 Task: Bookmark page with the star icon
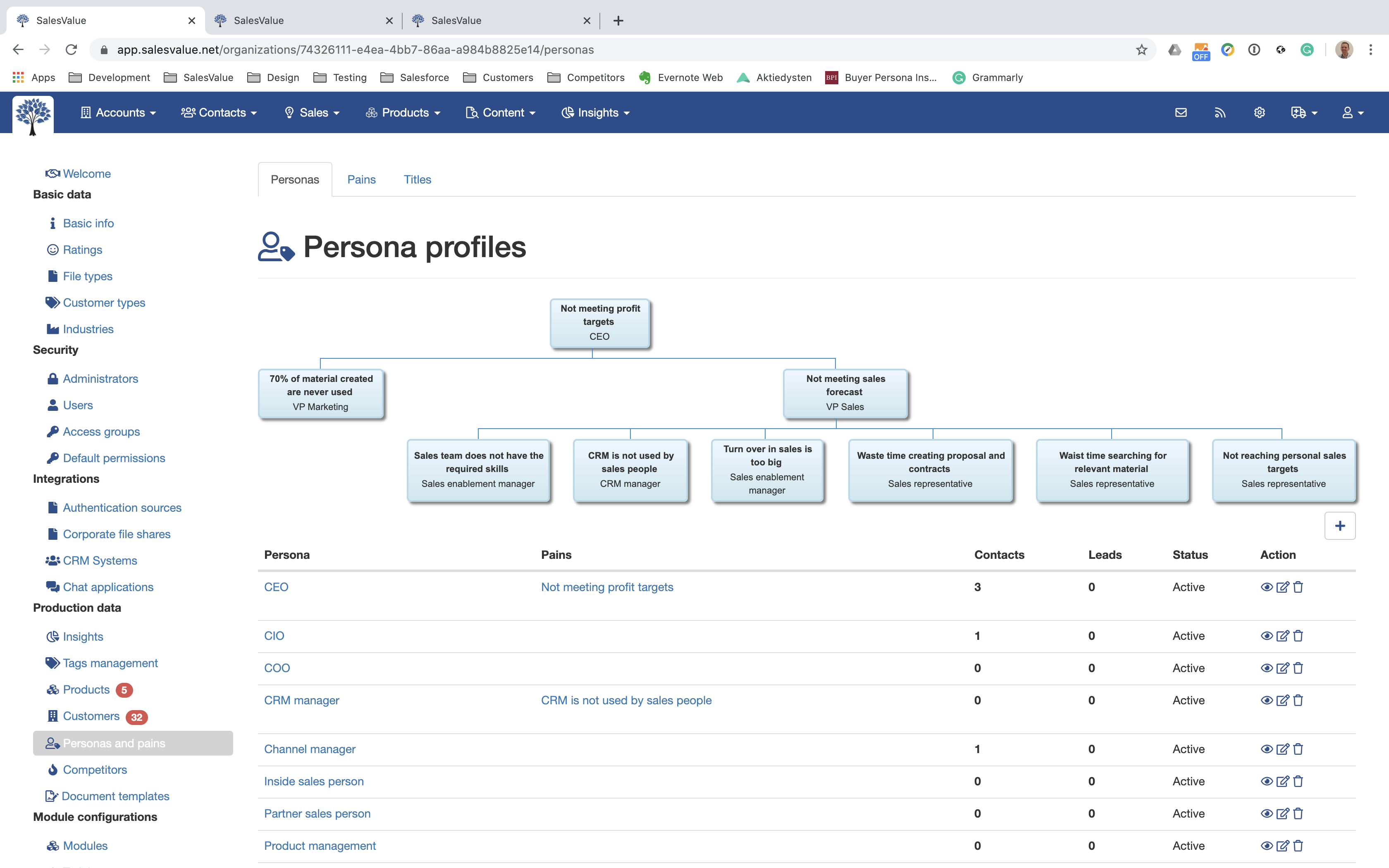point(1141,50)
